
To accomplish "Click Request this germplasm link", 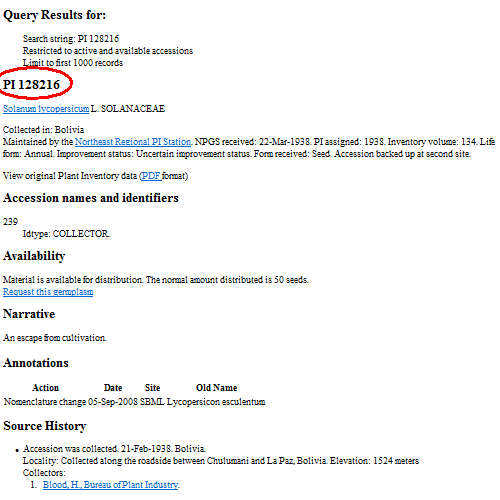I will (48, 292).
